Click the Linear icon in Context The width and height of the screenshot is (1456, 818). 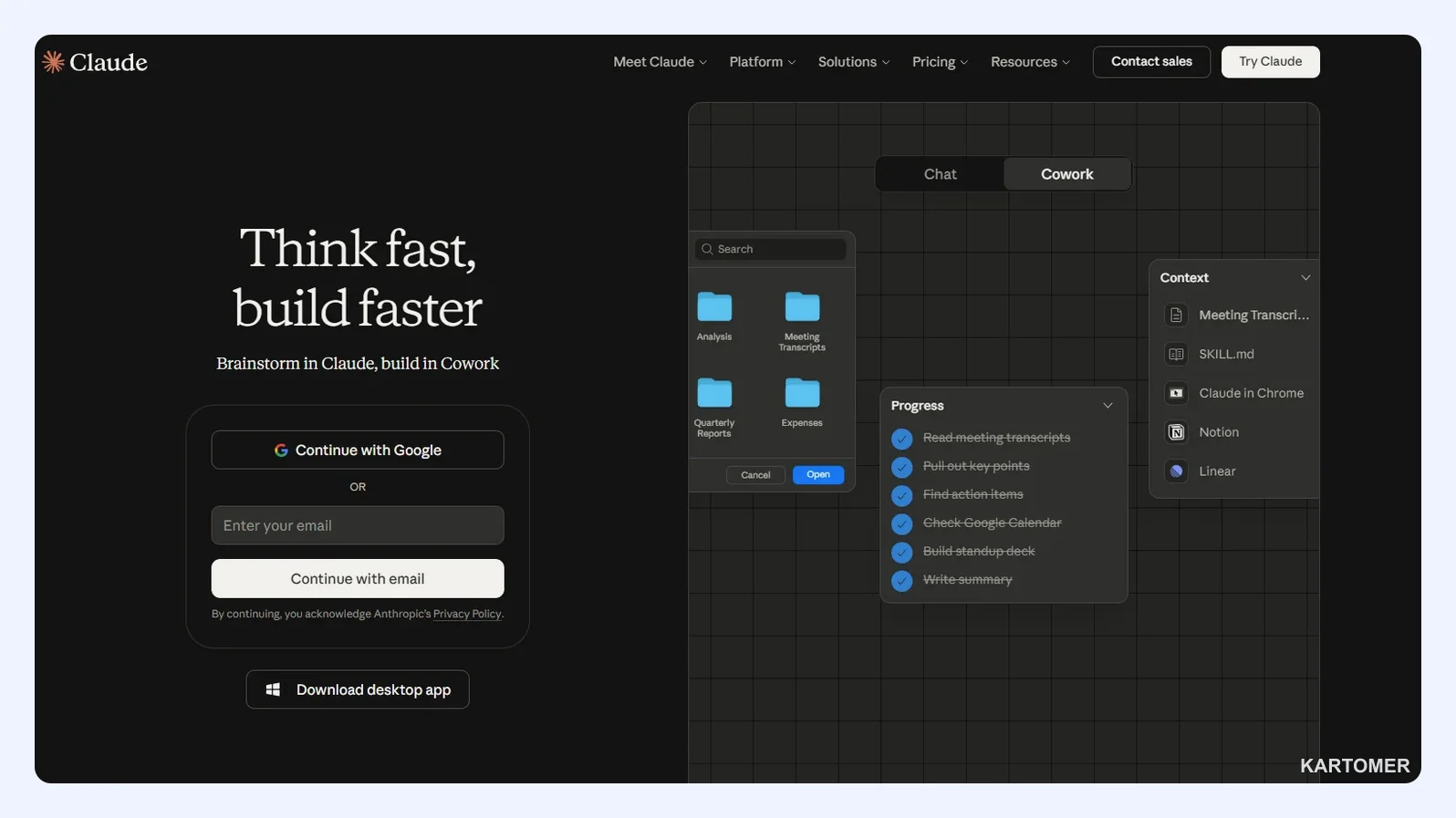pyautogui.click(x=1176, y=471)
